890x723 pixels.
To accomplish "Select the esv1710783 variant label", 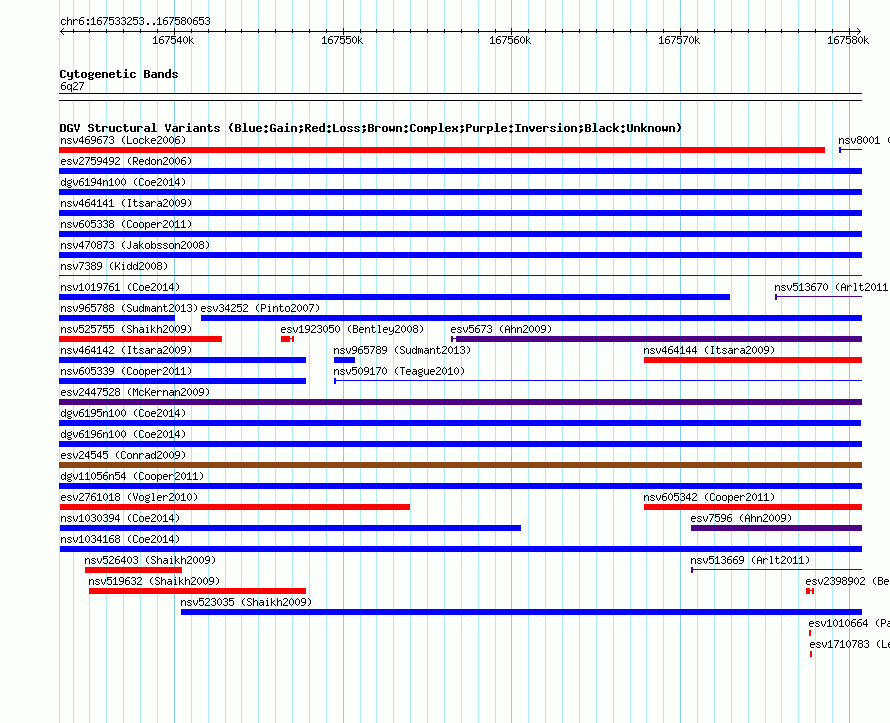I will click(x=849, y=644).
